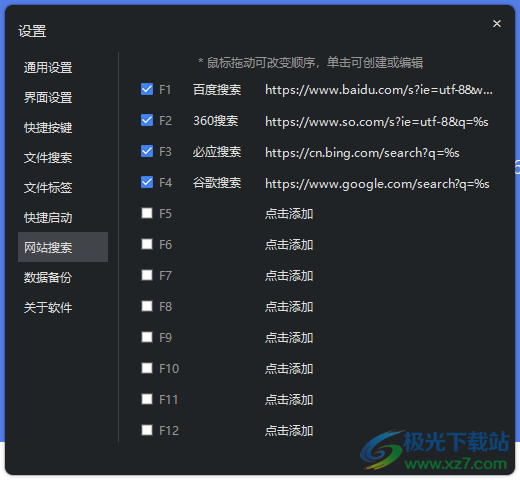Edit the 谷歌搜索 name entry

[x=217, y=183]
